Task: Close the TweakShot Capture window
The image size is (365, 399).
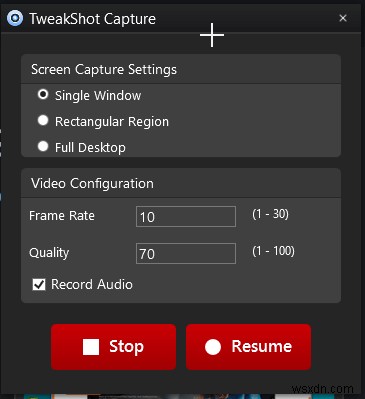Action: click(x=343, y=18)
